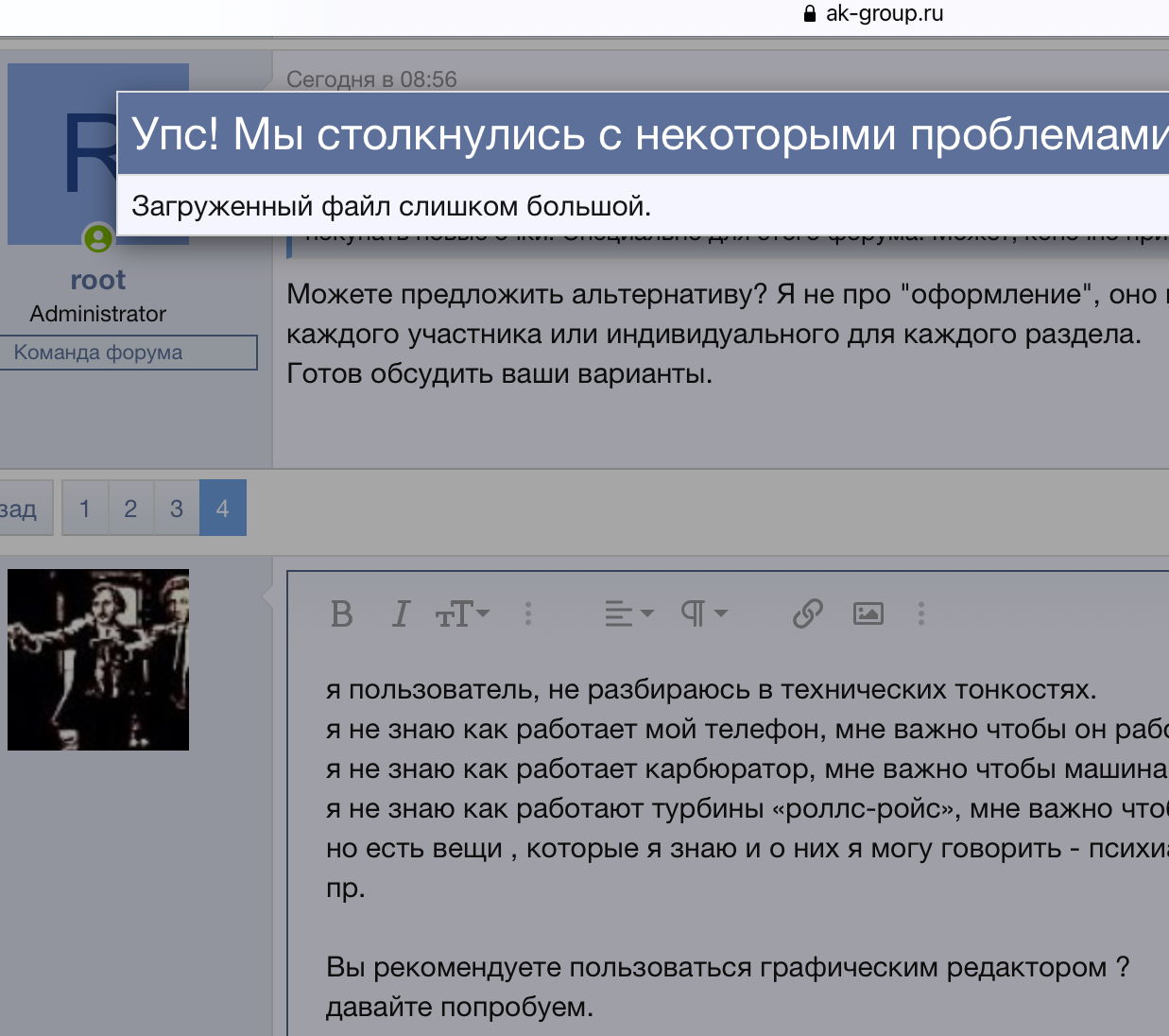
Task: Go to page 1 of the thread
Action: click(85, 509)
